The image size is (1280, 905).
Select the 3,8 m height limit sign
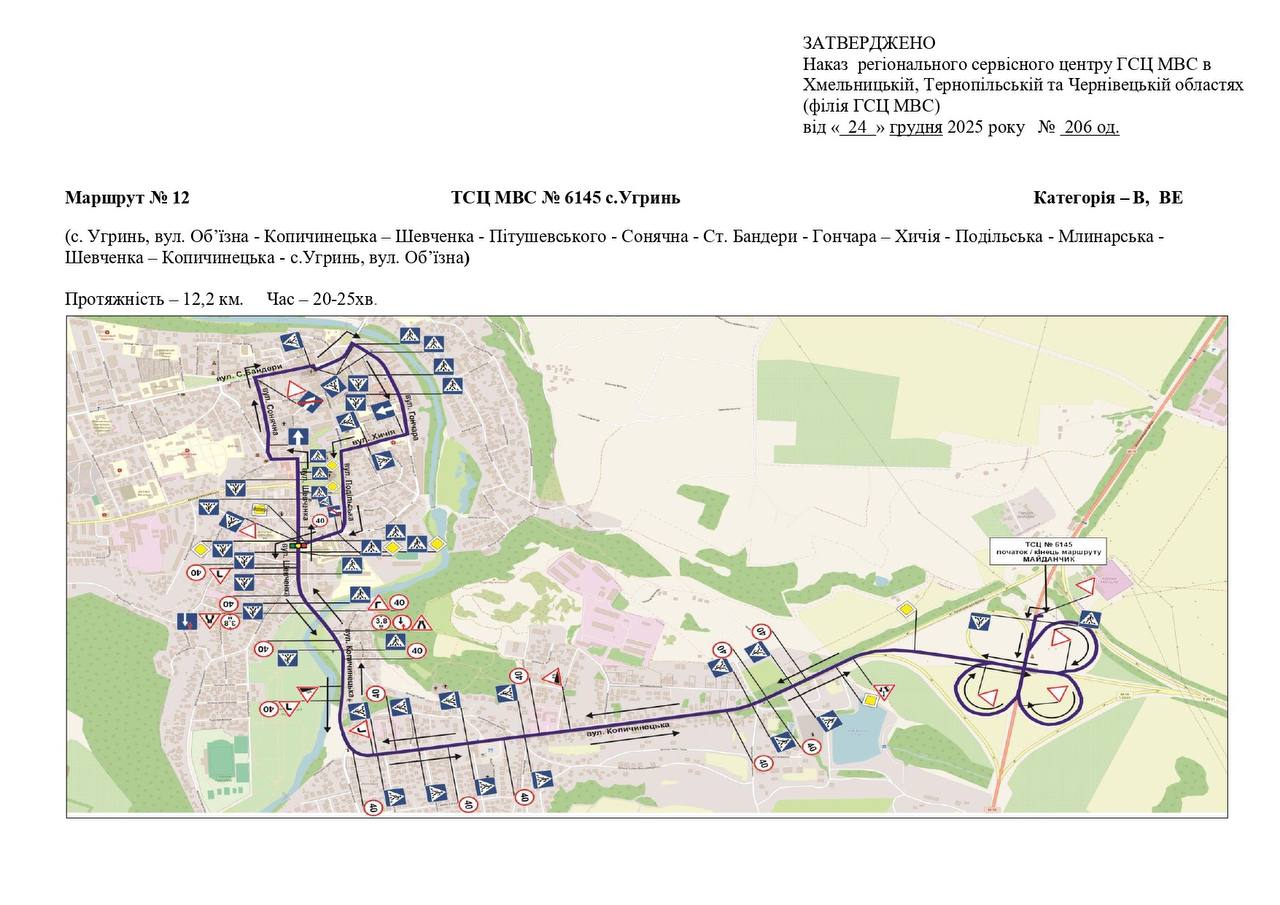pyautogui.click(x=381, y=622)
